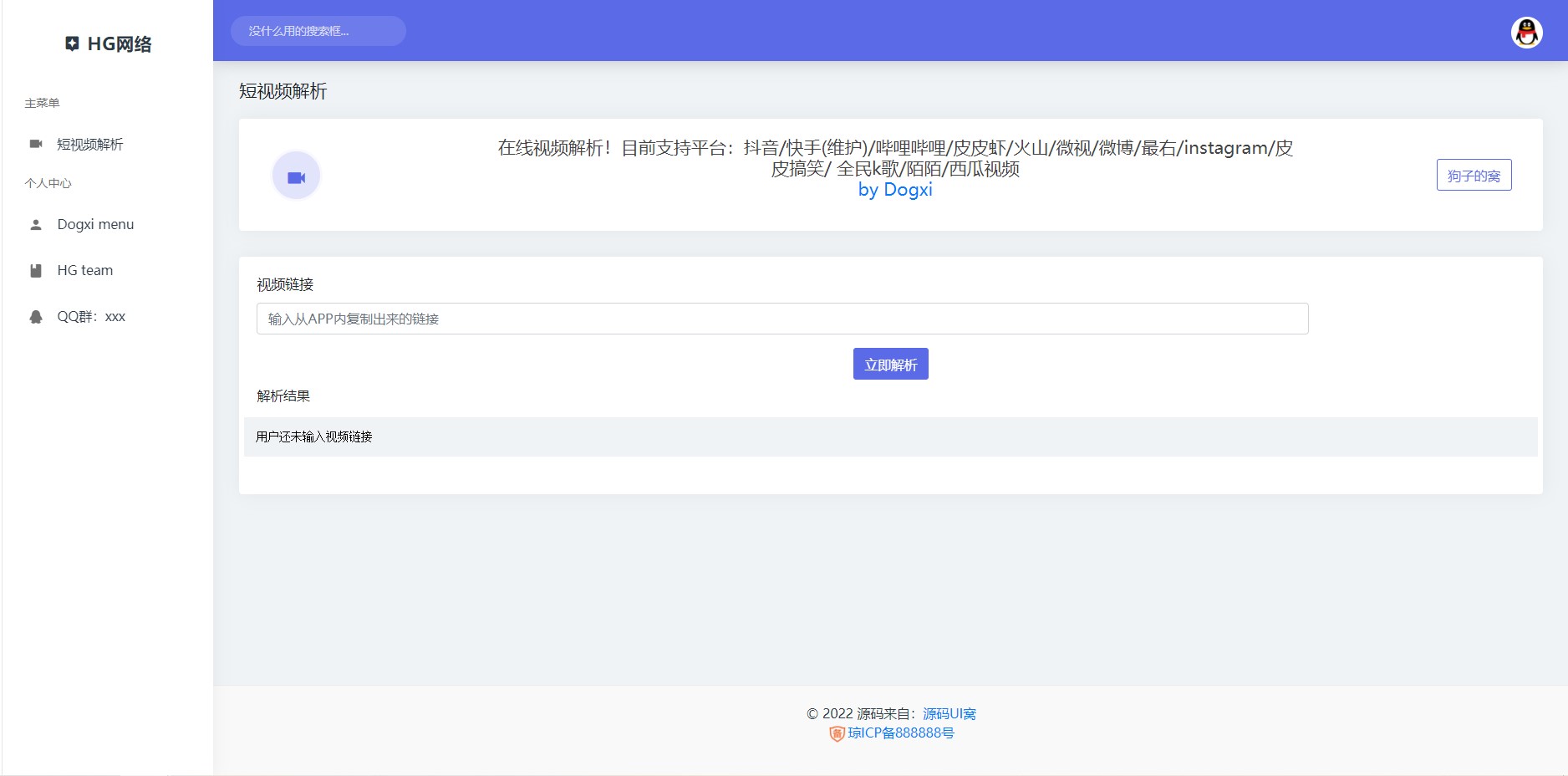
Task: Click the round video camera icon in the info card
Action: pos(296,176)
